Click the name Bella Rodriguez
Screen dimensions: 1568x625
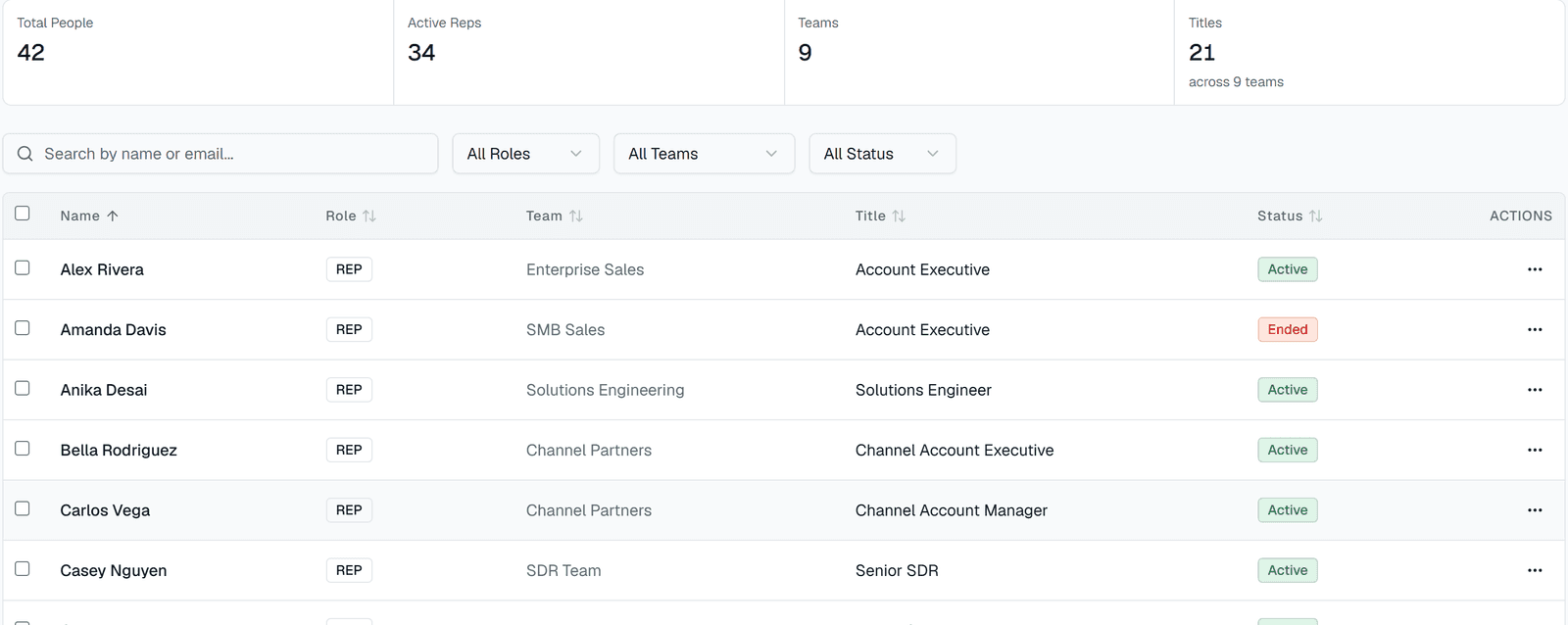(119, 451)
